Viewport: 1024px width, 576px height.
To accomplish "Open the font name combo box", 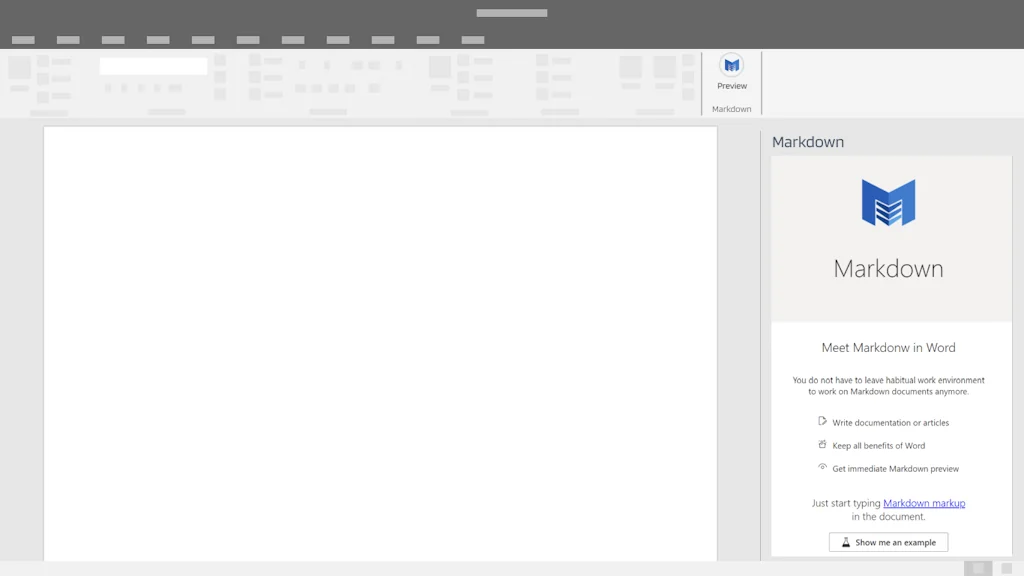I will coord(152,65).
